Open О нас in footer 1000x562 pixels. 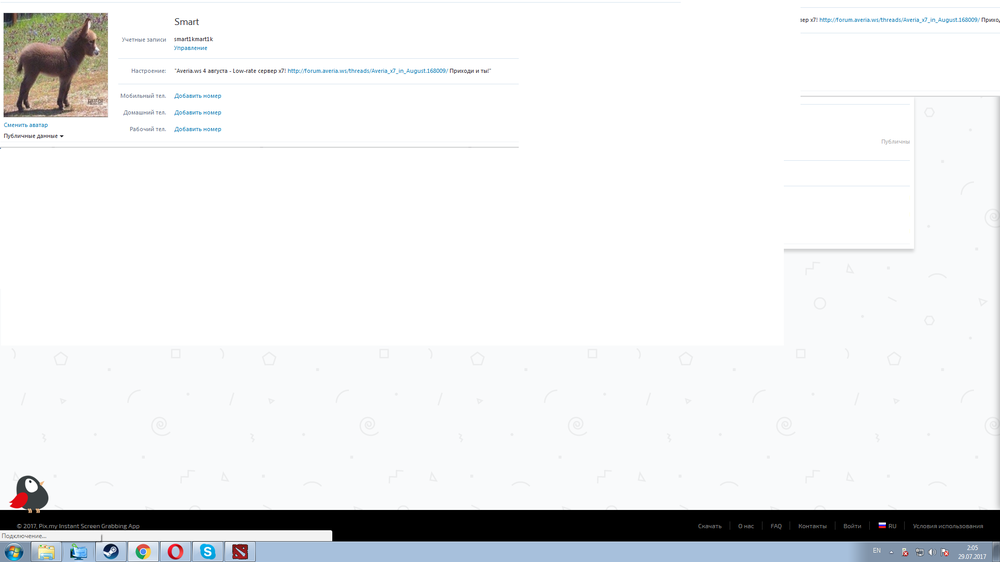[x=746, y=526]
